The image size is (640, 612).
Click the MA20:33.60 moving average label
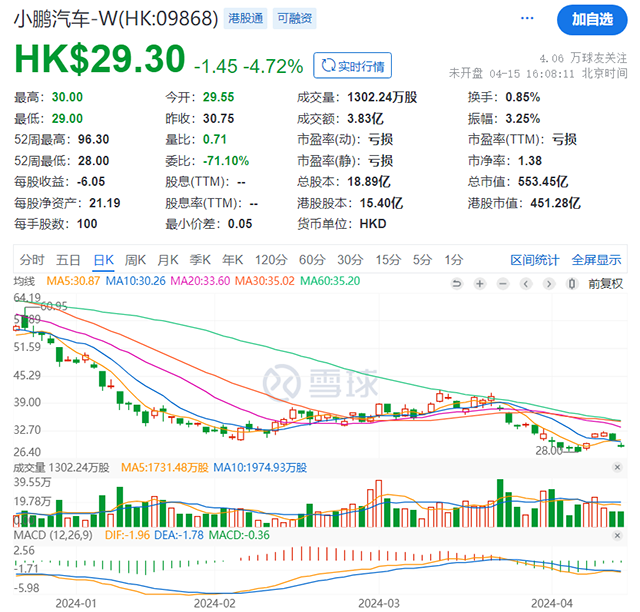tap(200, 281)
